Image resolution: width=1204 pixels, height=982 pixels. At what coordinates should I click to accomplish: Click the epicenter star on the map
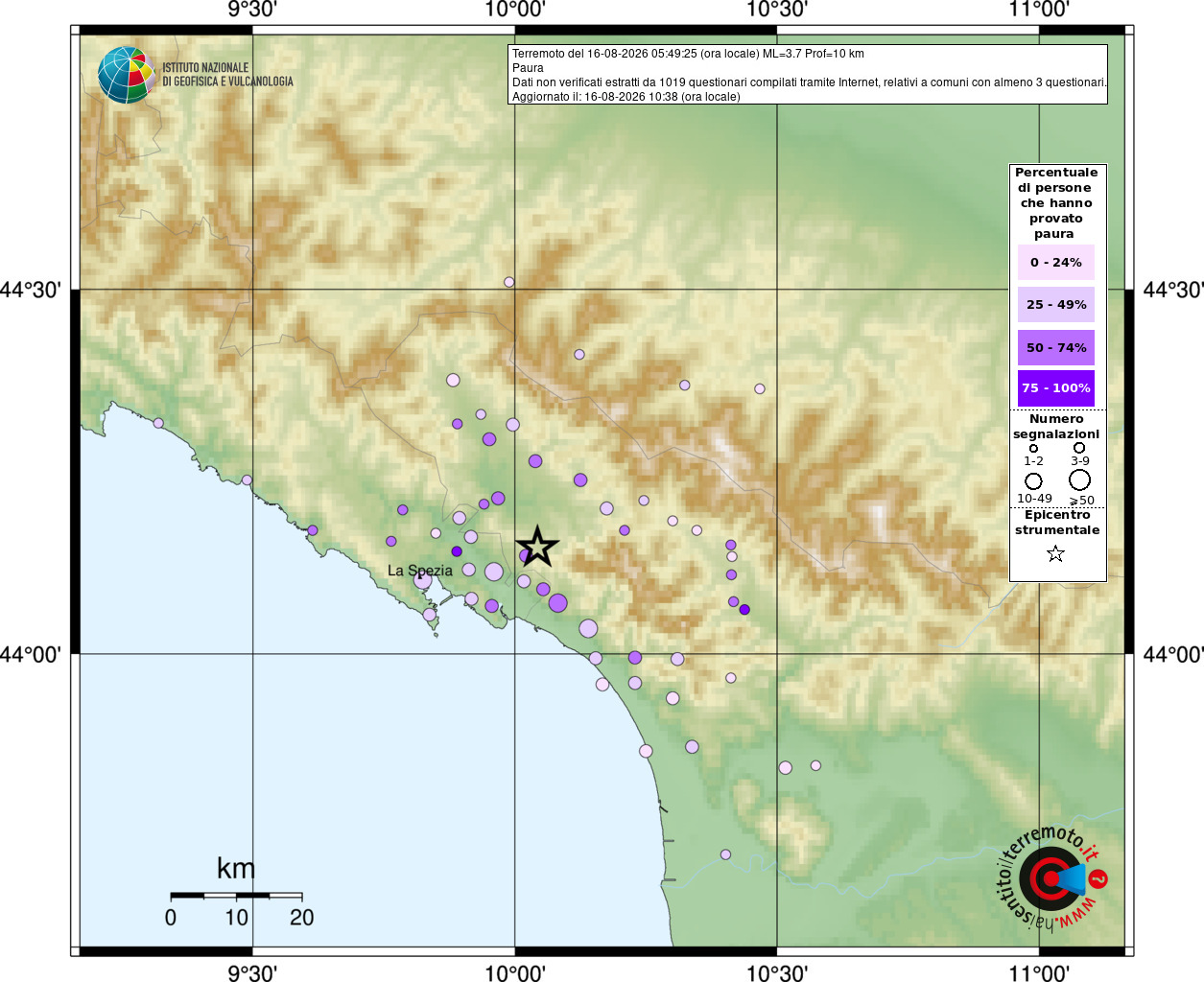538,546
